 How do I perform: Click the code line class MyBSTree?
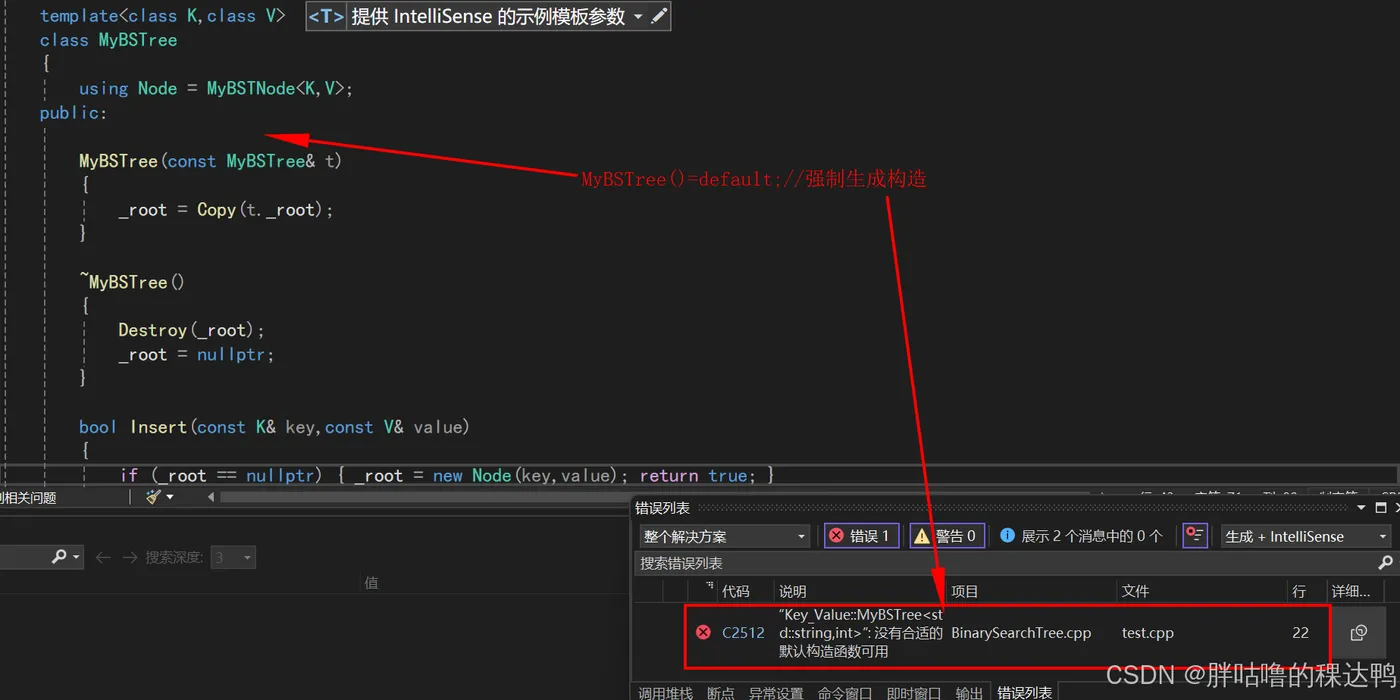[108, 40]
